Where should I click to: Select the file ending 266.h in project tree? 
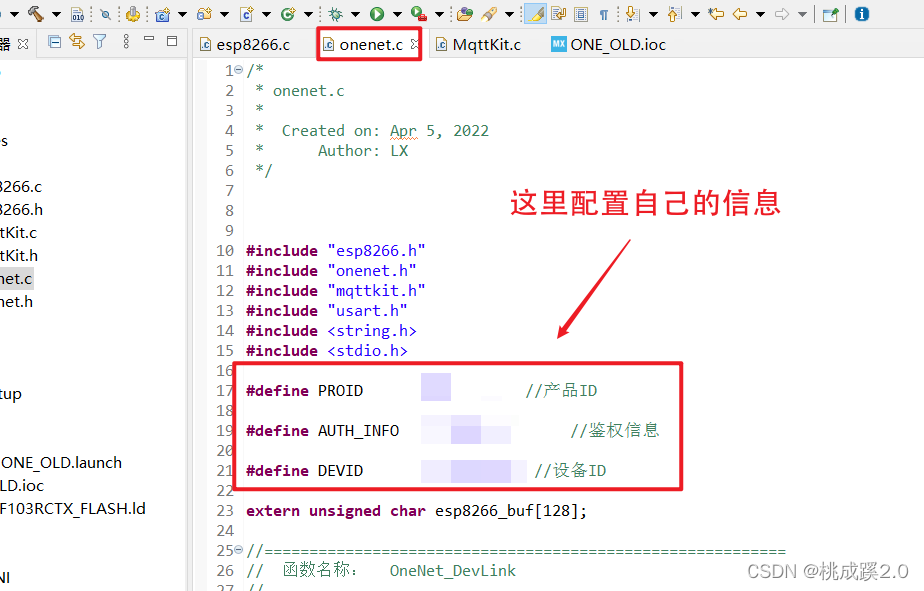(21, 210)
